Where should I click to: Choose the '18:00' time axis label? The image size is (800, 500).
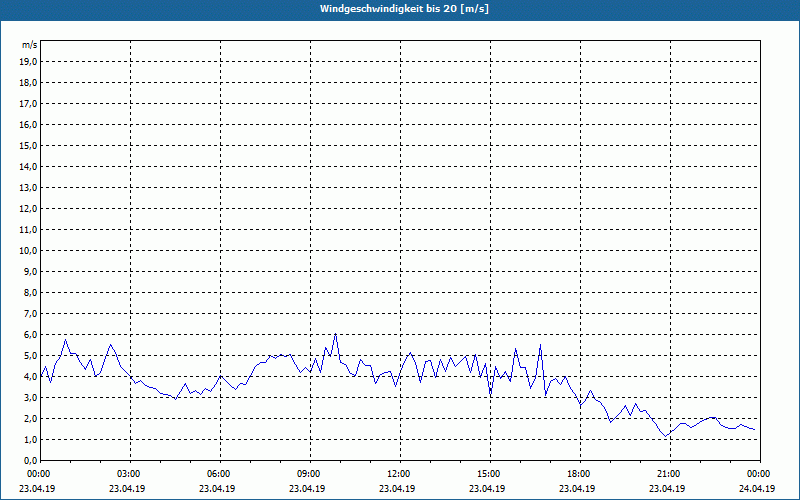[x=577, y=474]
